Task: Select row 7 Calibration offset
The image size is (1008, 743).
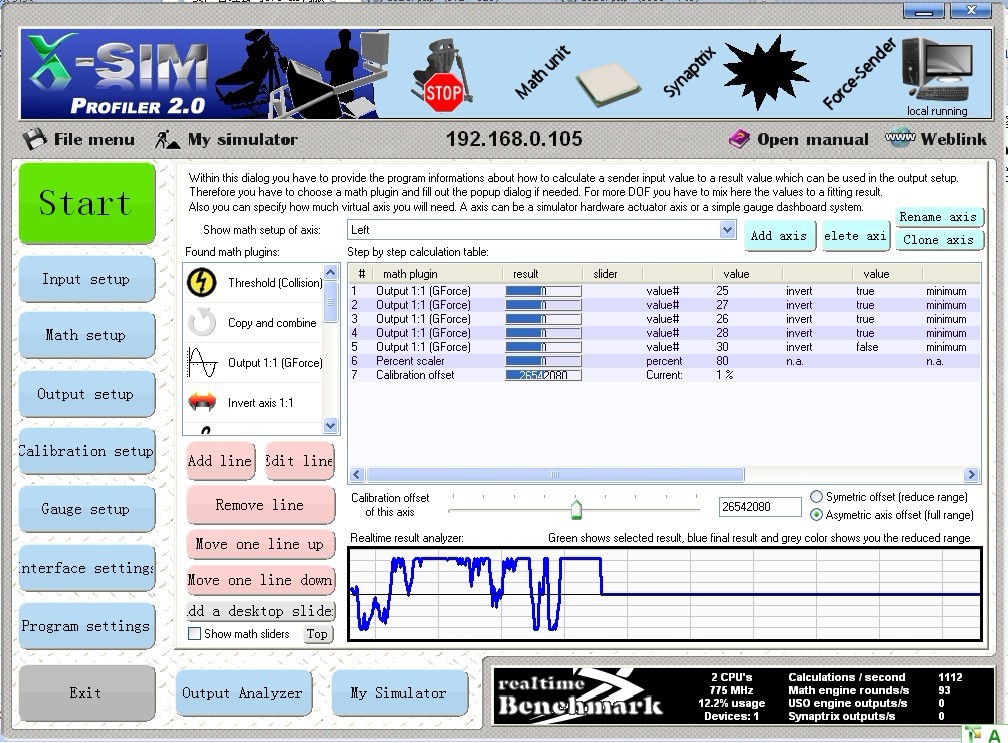Action: pos(665,375)
